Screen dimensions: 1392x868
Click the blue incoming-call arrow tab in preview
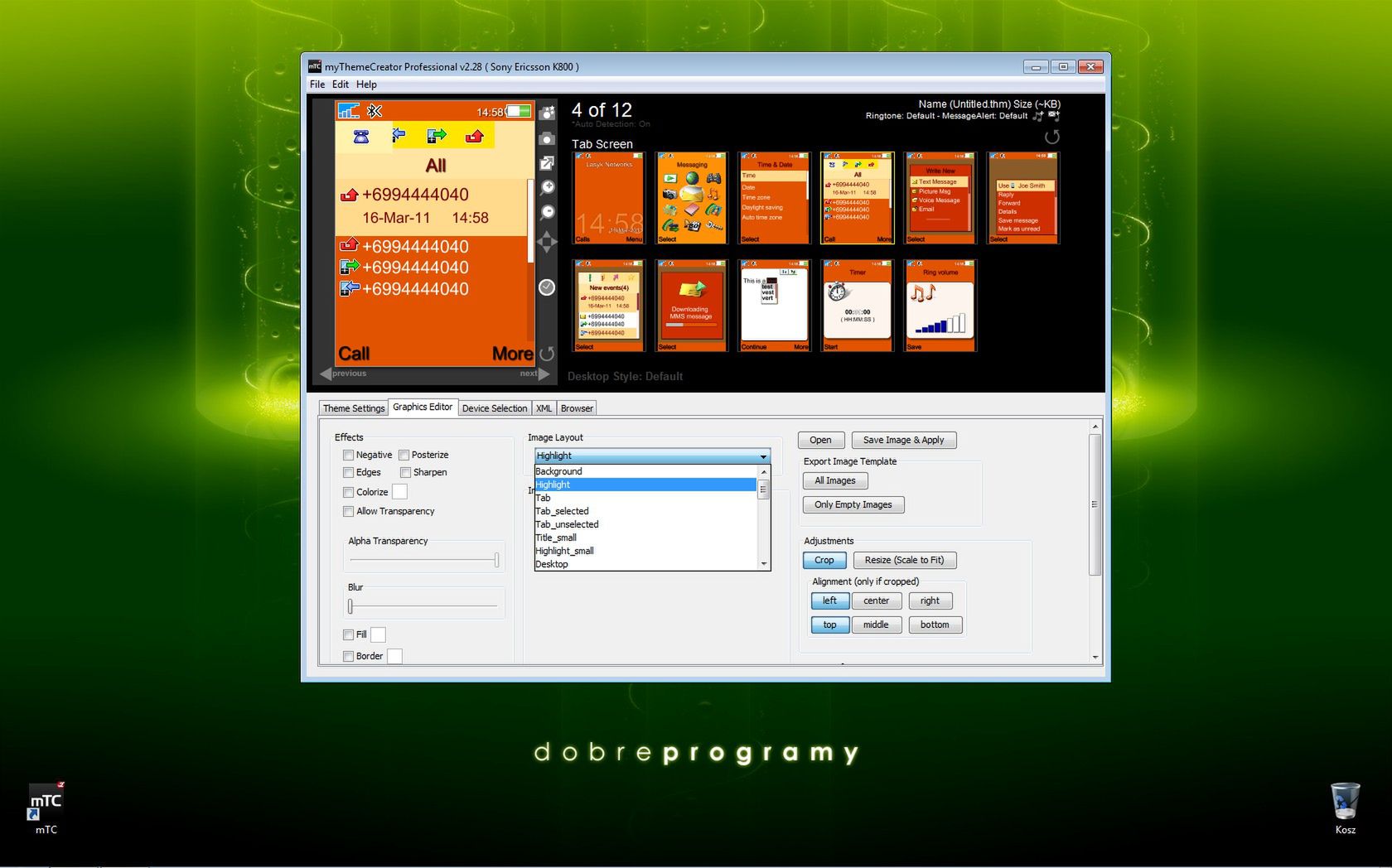399,135
